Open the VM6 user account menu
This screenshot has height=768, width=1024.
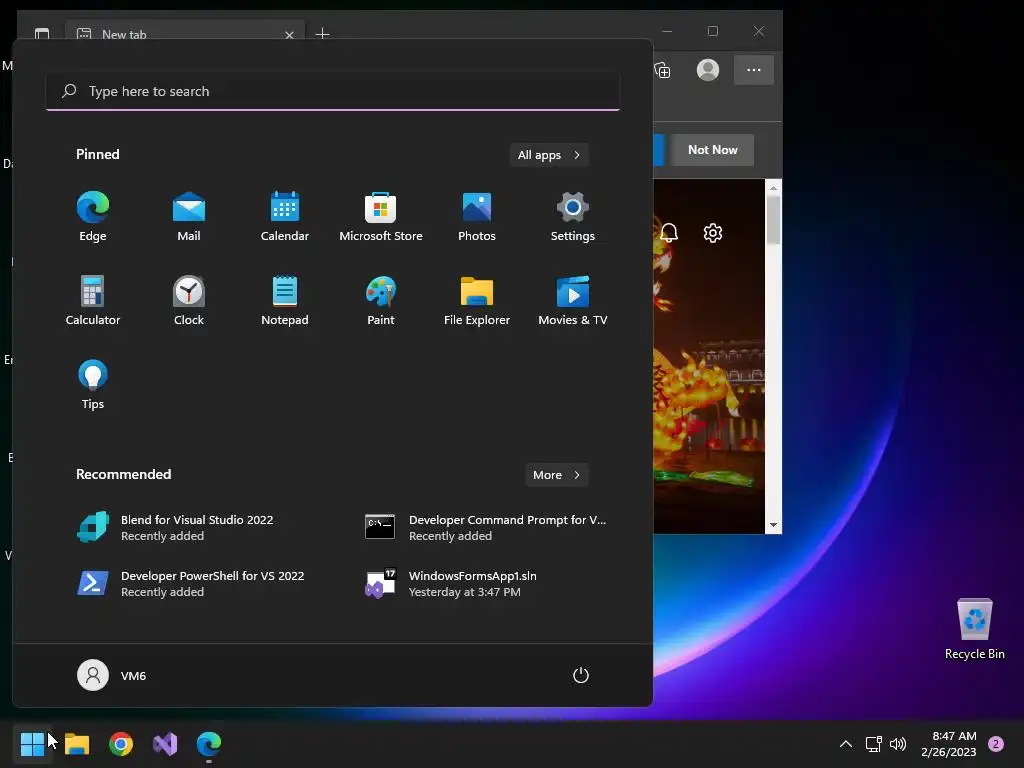112,675
